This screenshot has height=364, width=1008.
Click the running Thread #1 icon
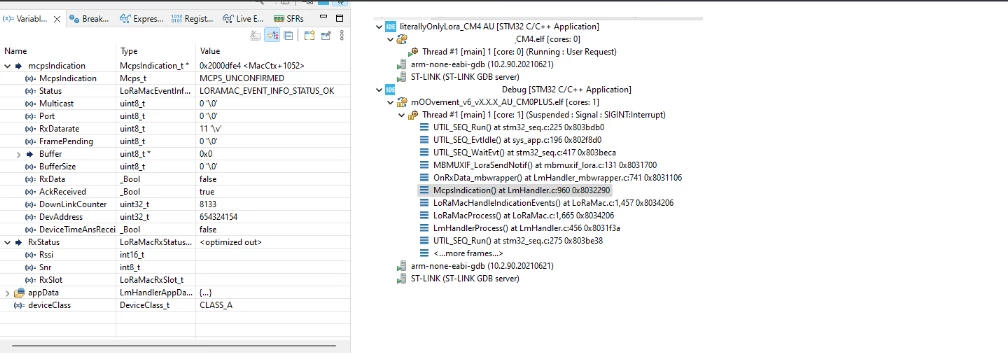click(x=413, y=51)
